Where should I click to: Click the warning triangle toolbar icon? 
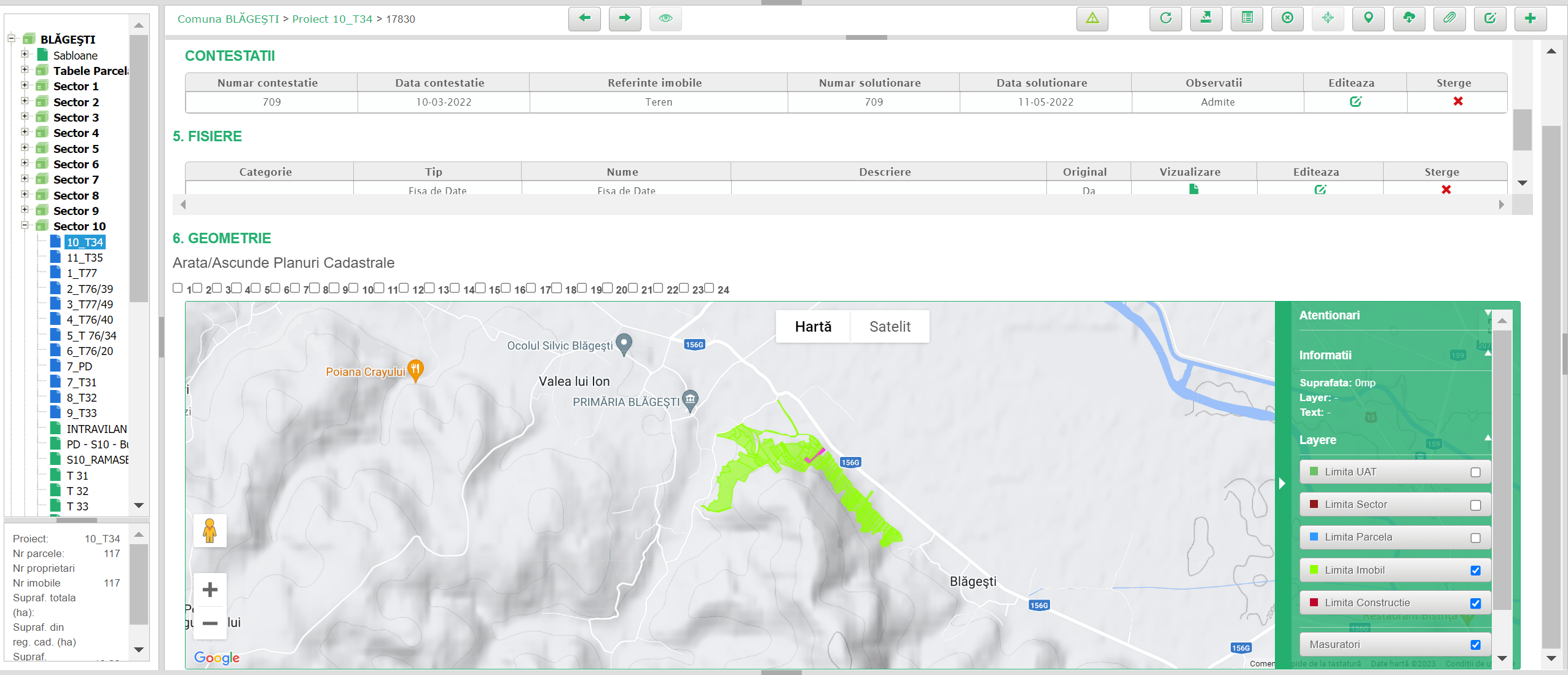pyautogui.click(x=1092, y=18)
